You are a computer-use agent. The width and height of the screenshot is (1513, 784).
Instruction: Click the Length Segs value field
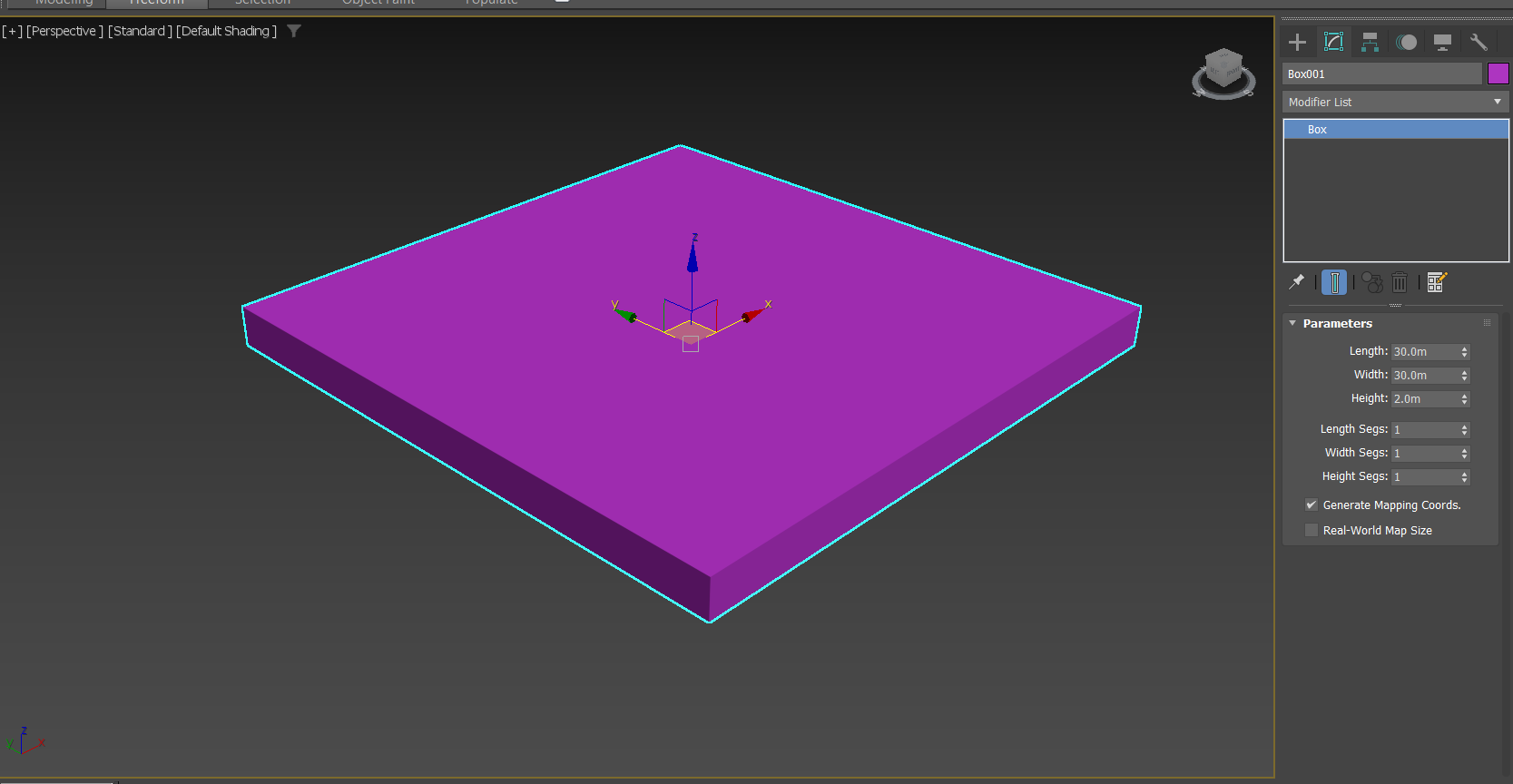tap(1425, 429)
